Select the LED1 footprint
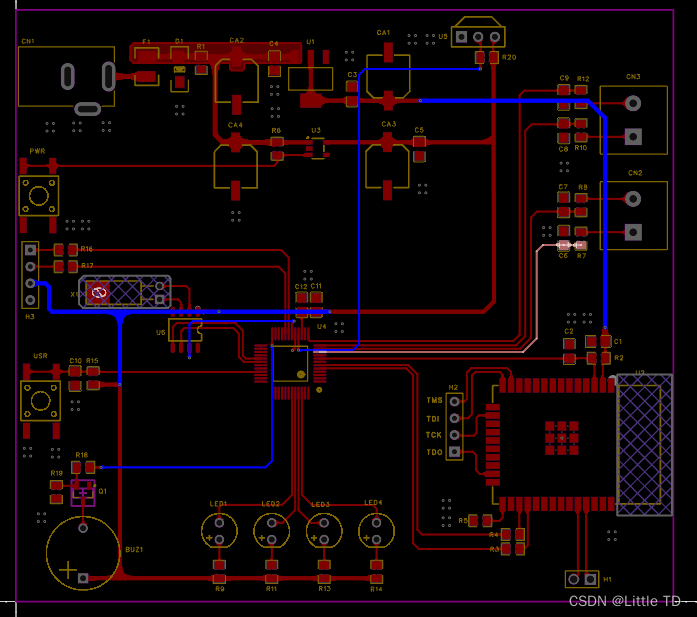This screenshot has height=617, width=697. 219,531
